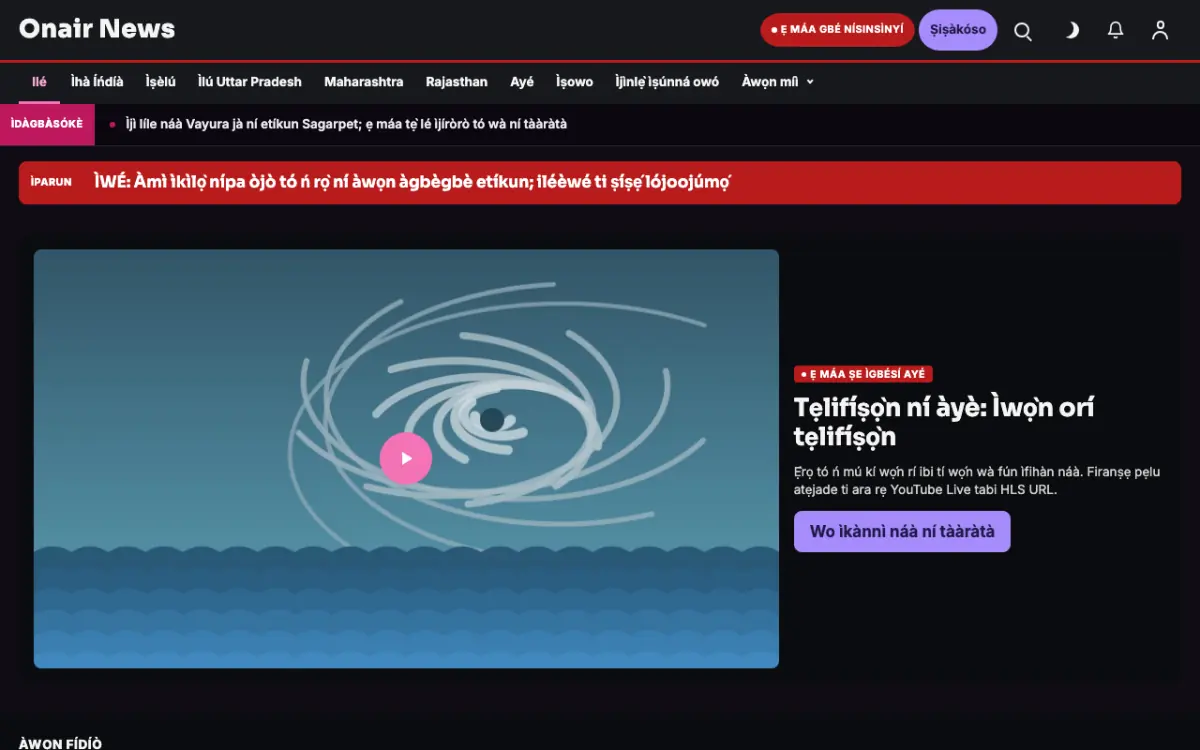Click the 'Tẹlifíṣọ̀n ní àyè' headline
1200x750 pixels.
(x=944, y=422)
